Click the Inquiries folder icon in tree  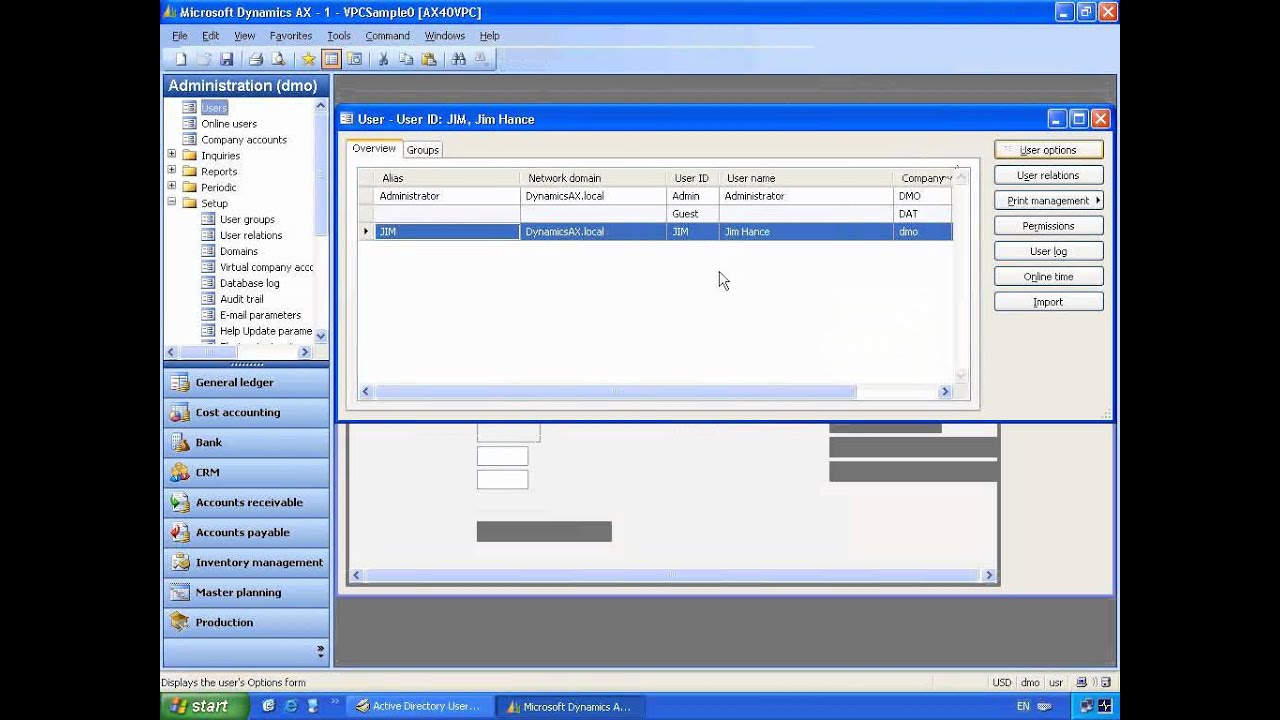click(189, 155)
